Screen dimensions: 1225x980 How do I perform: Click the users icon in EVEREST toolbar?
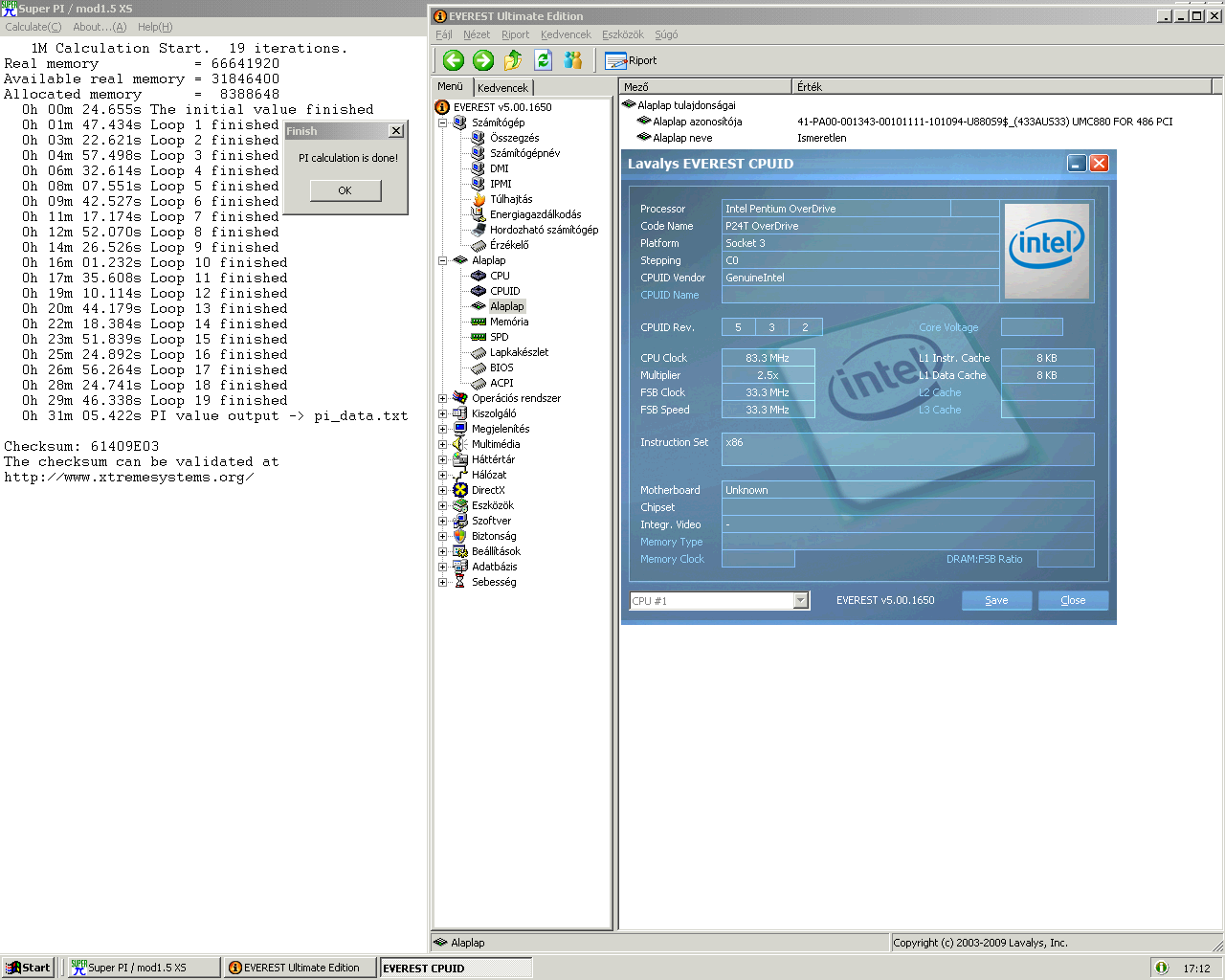click(573, 60)
